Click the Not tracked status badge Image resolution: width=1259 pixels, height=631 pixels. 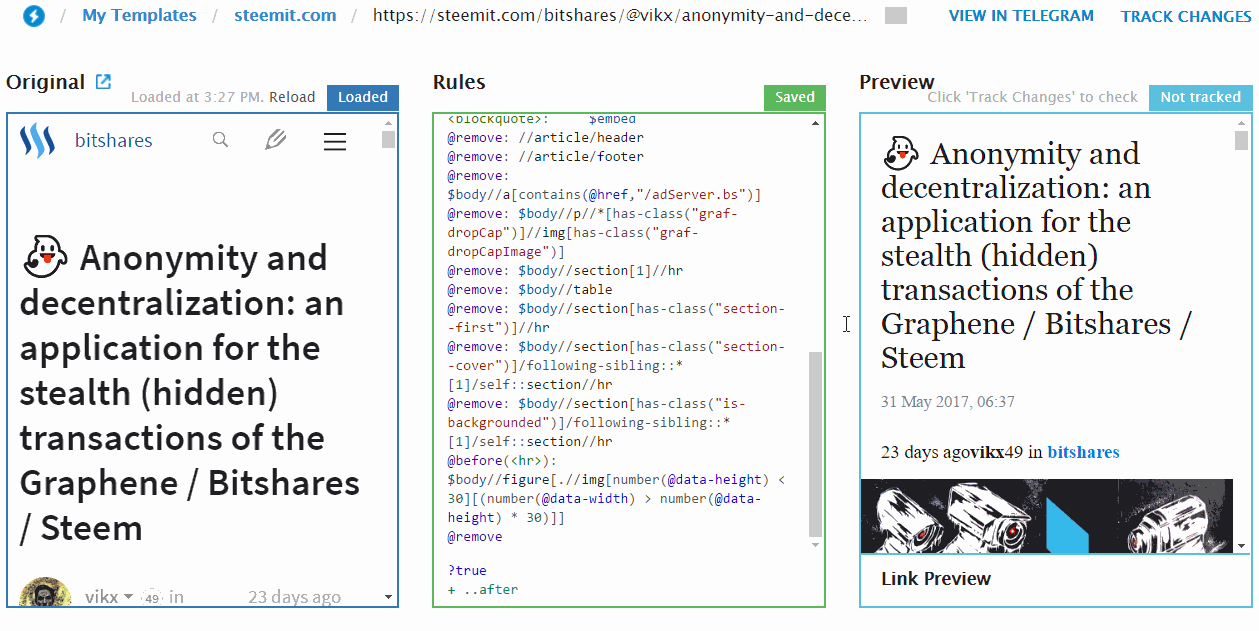pos(1200,97)
